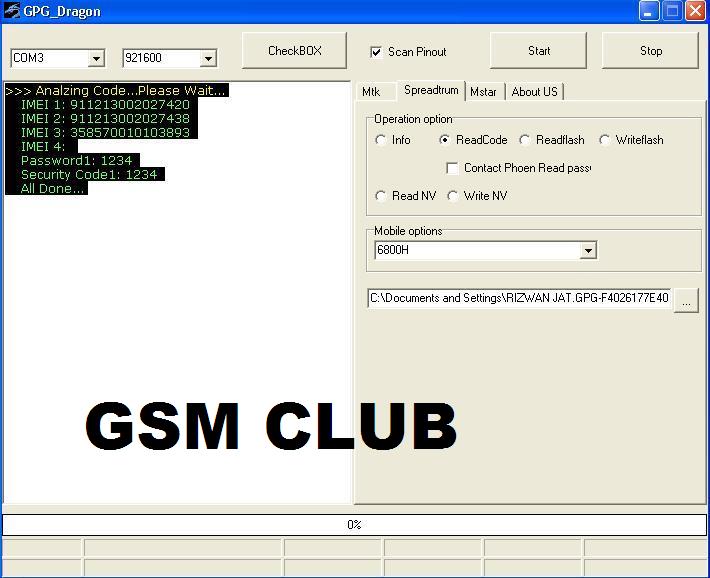Select the Readflash radio option

click(525, 140)
